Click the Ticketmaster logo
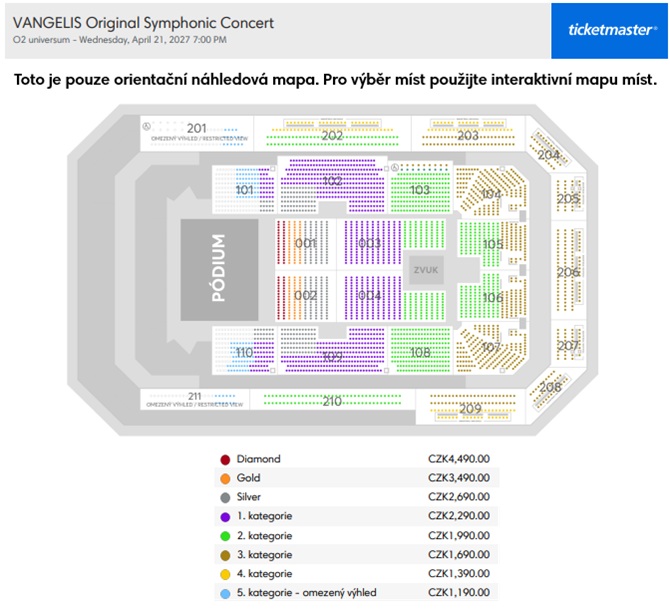The width and height of the screenshot is (670, 609). [x=610, y=30]
